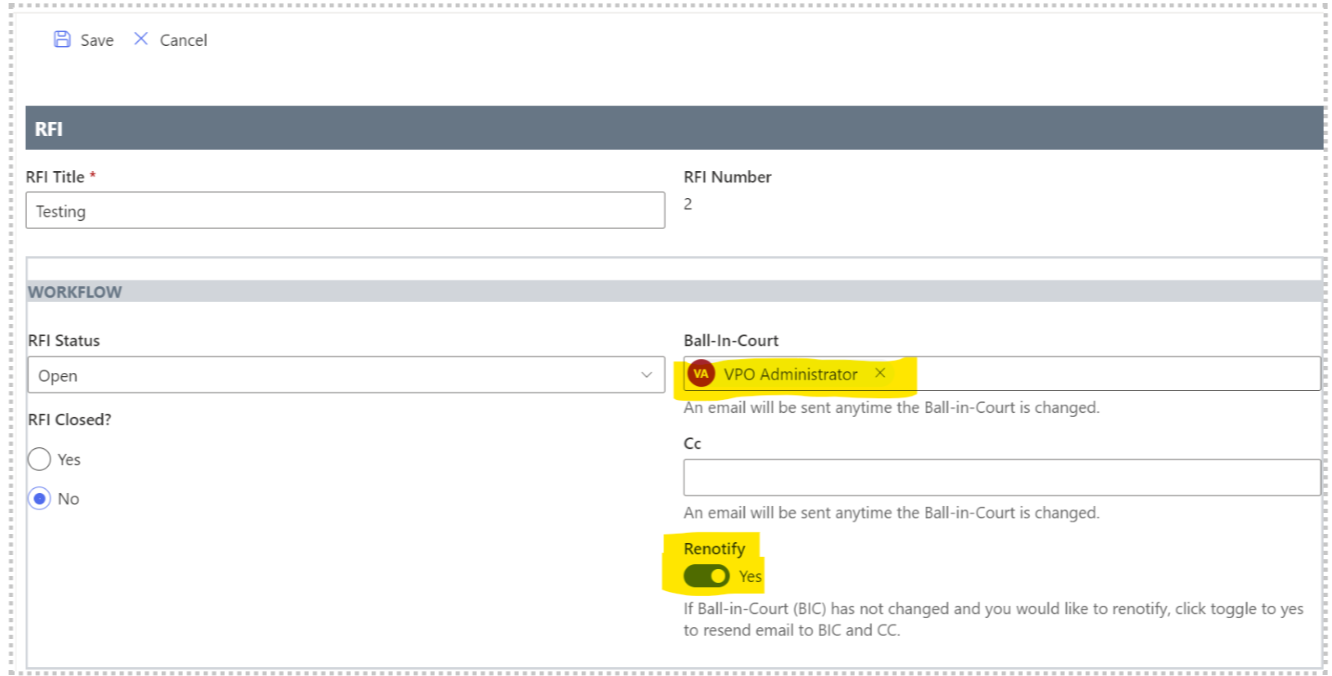Click the floppy disk symbol in the toolbar

pyautogui.click(x=63, y=39)
